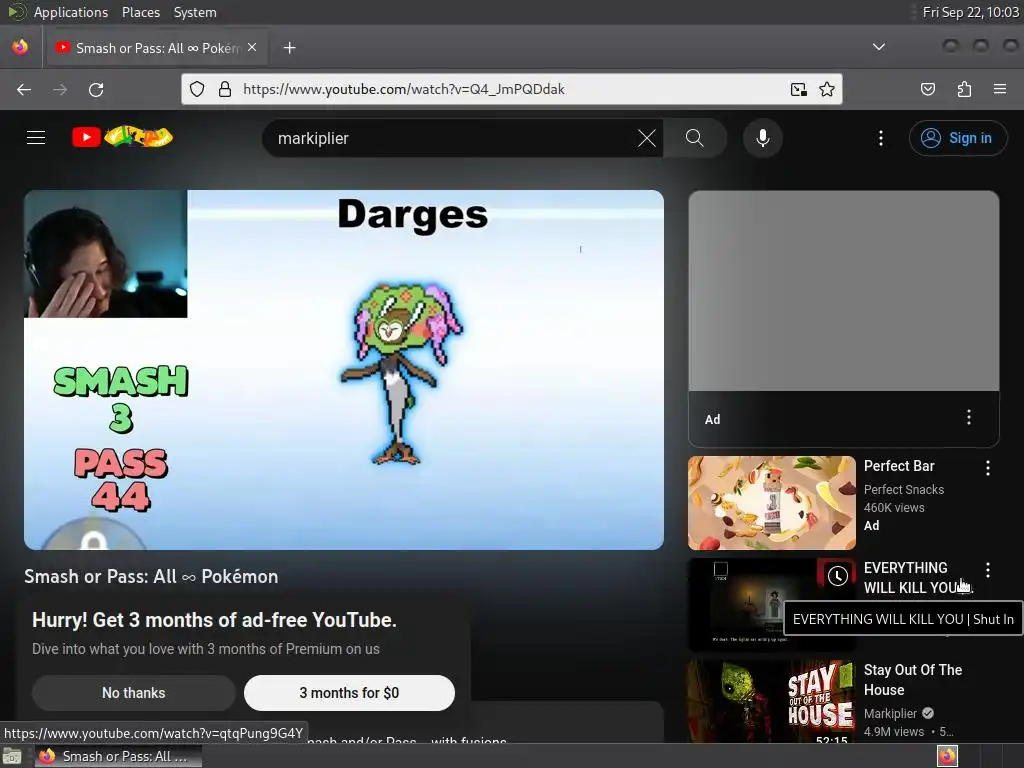Open the tracking protection shield icon
The width and height of the screenshot is (1024, 768).
coord(197,89)
